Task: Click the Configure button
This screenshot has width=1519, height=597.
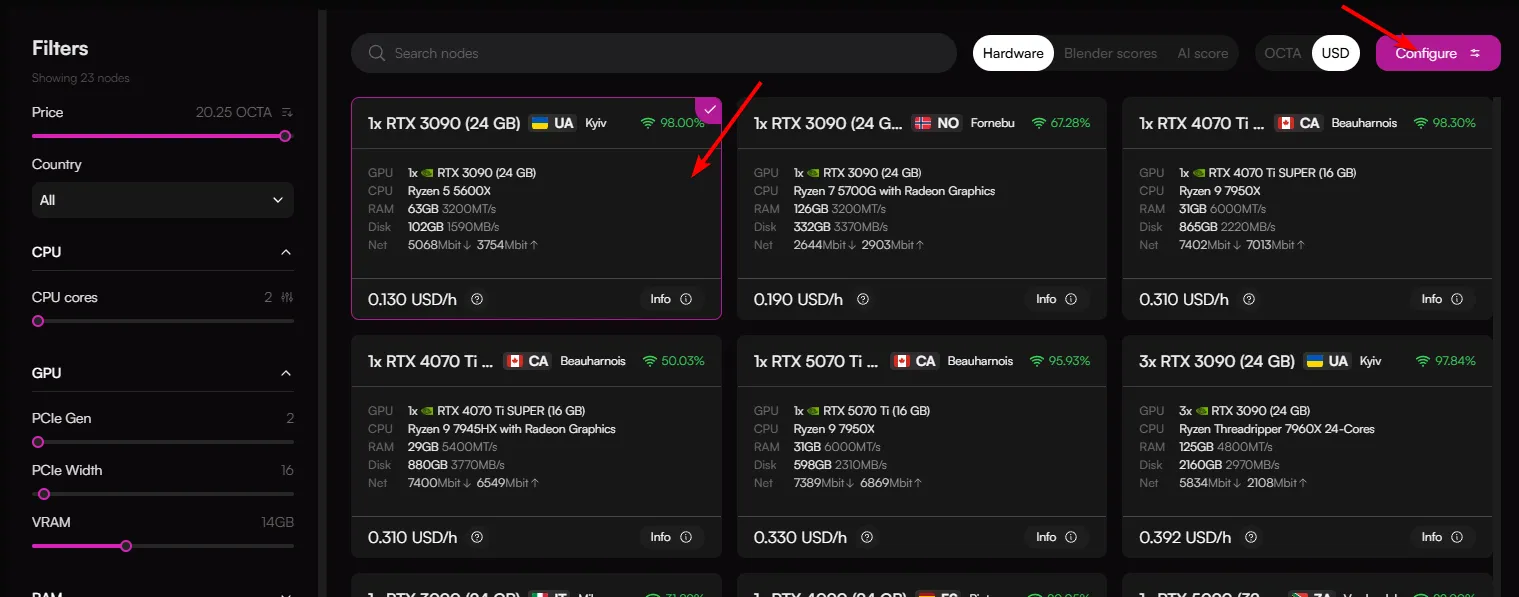Action: point(1438,53)
